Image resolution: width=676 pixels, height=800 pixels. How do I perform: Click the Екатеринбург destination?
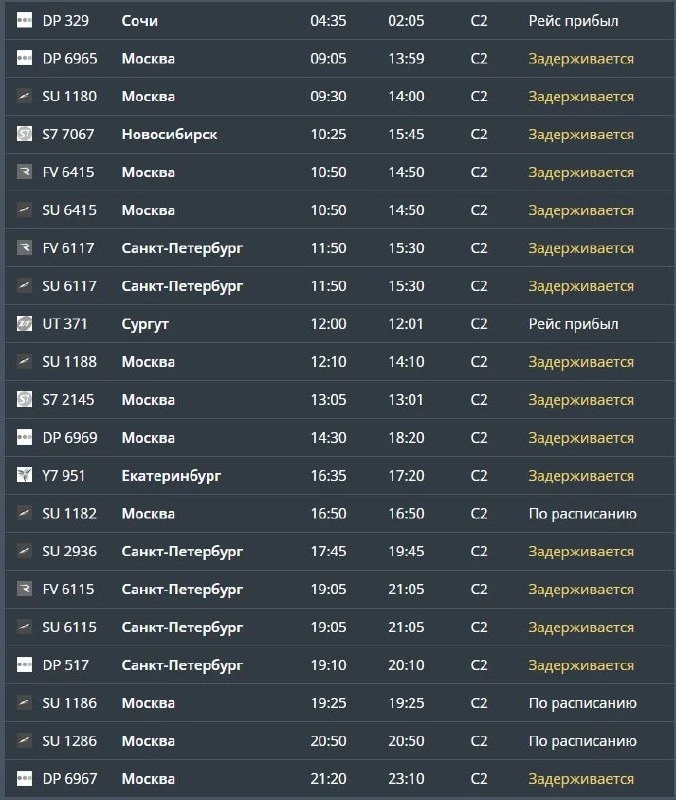[171, 476]
